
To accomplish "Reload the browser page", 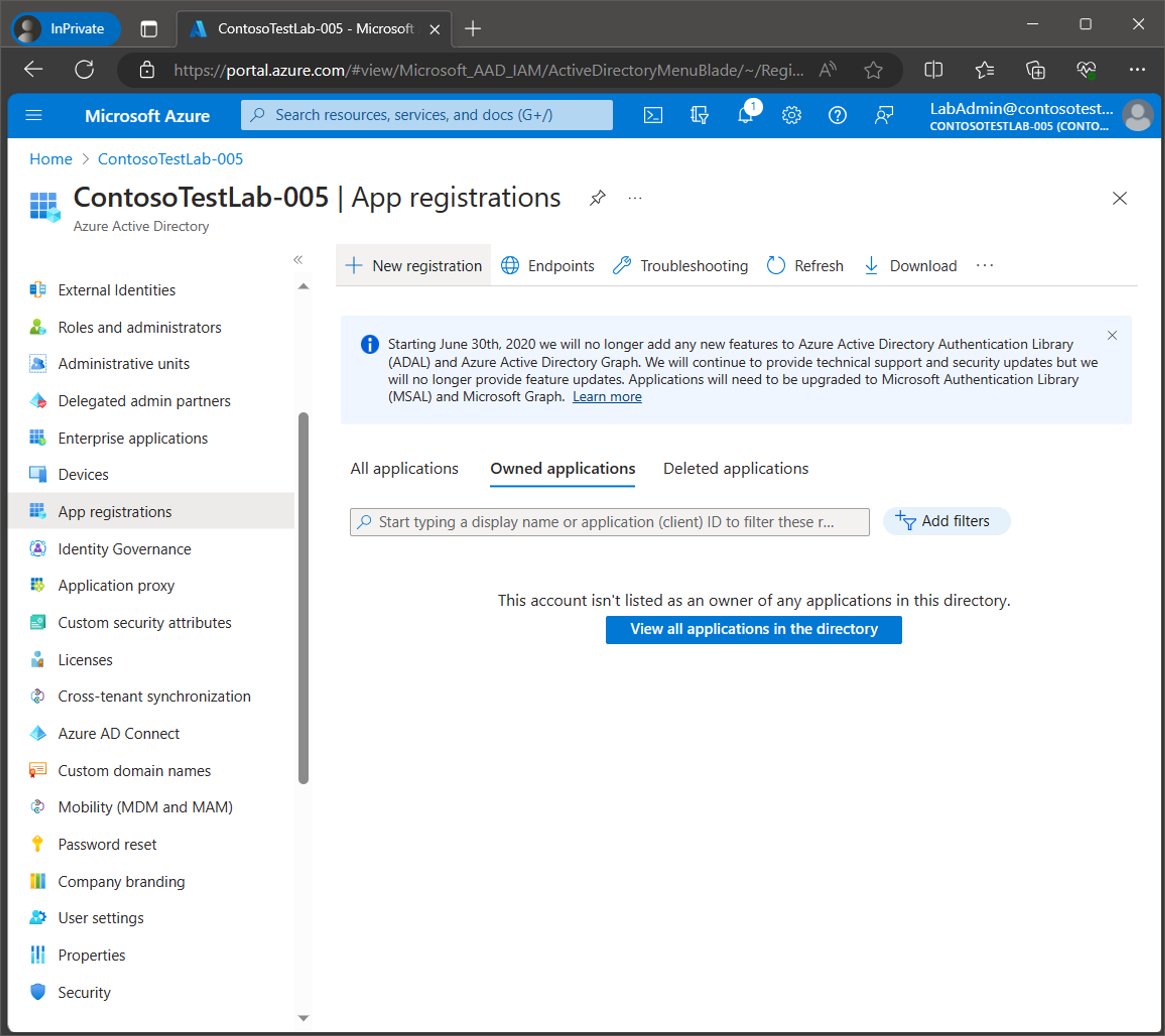I will pos(84,69).
